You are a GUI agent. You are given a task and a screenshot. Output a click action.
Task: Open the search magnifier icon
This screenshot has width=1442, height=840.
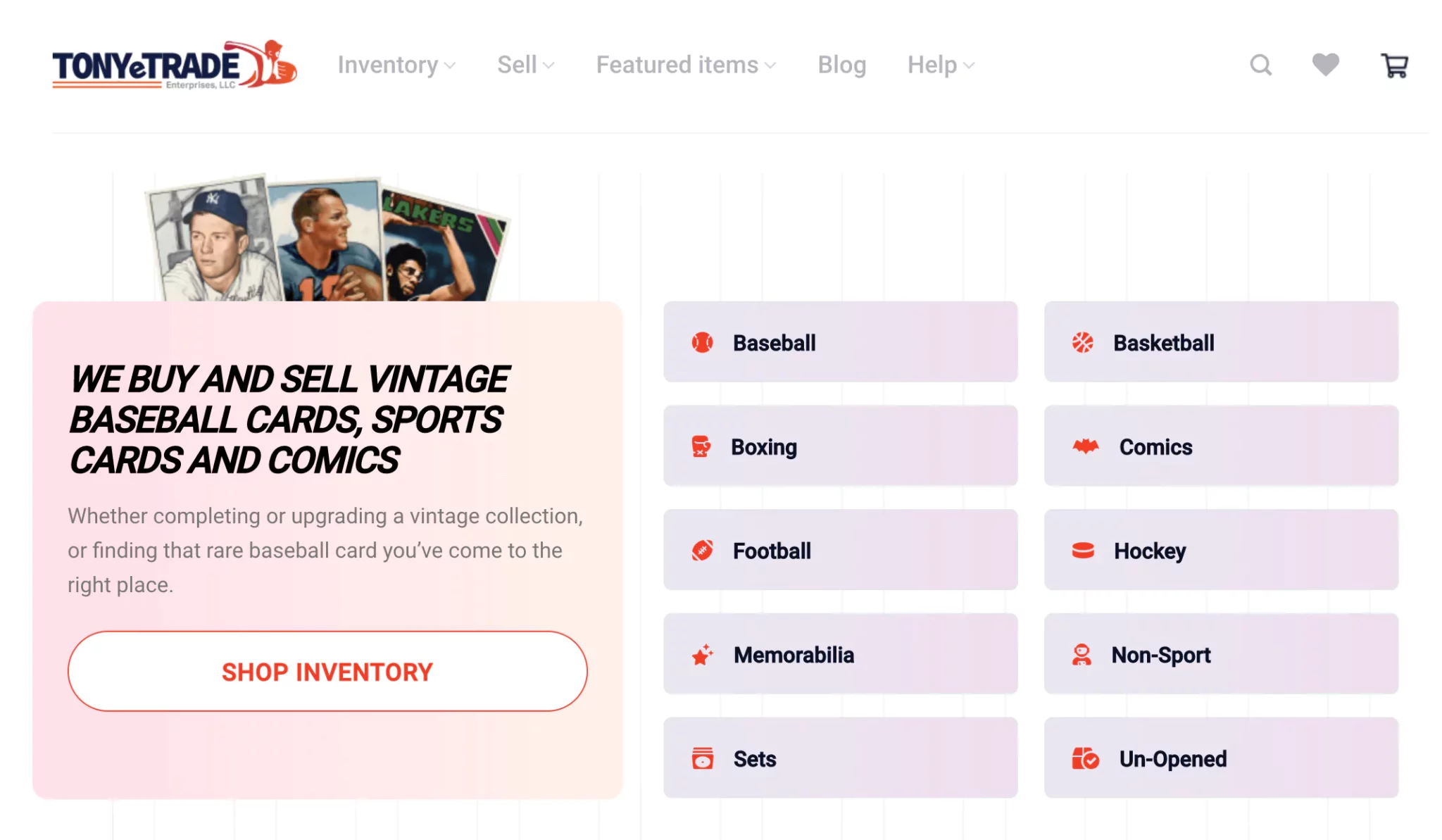pyautogui.click(x=1260, y=65)
